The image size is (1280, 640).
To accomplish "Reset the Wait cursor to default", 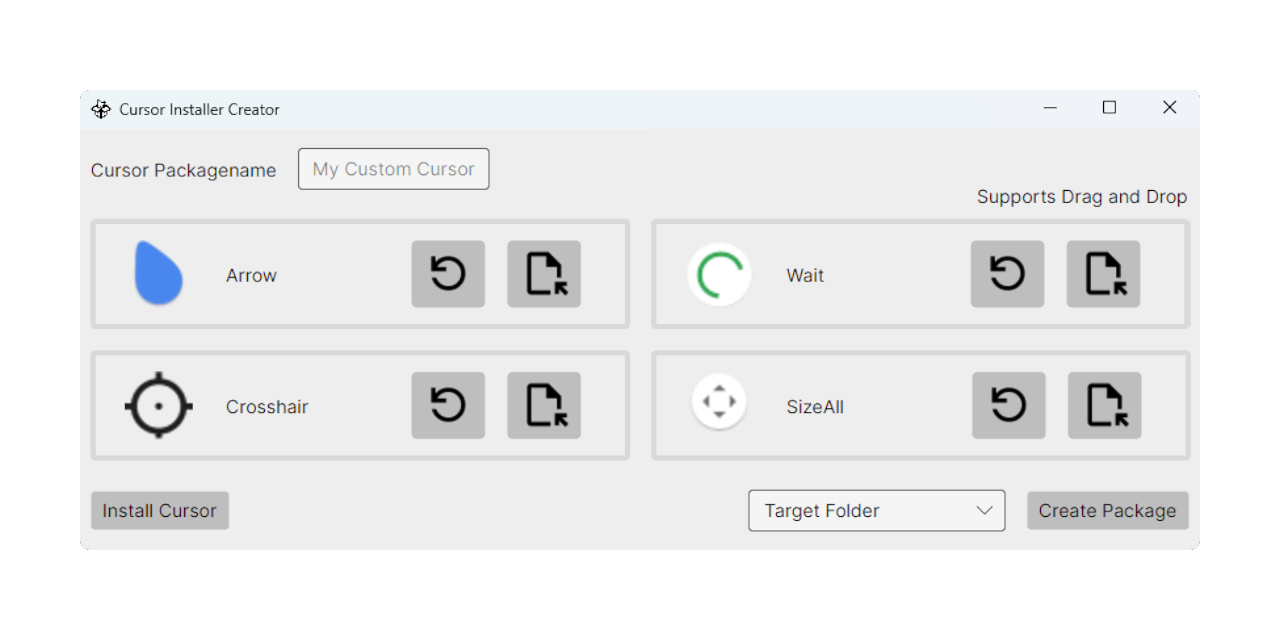I will [1007, 274].
